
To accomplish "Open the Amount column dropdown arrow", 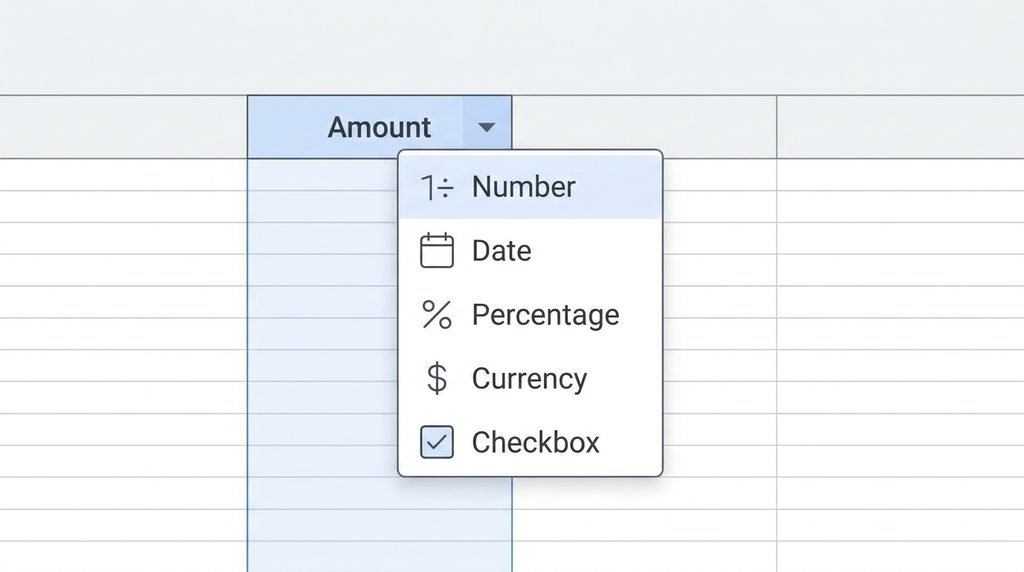I will pos(487,127).
